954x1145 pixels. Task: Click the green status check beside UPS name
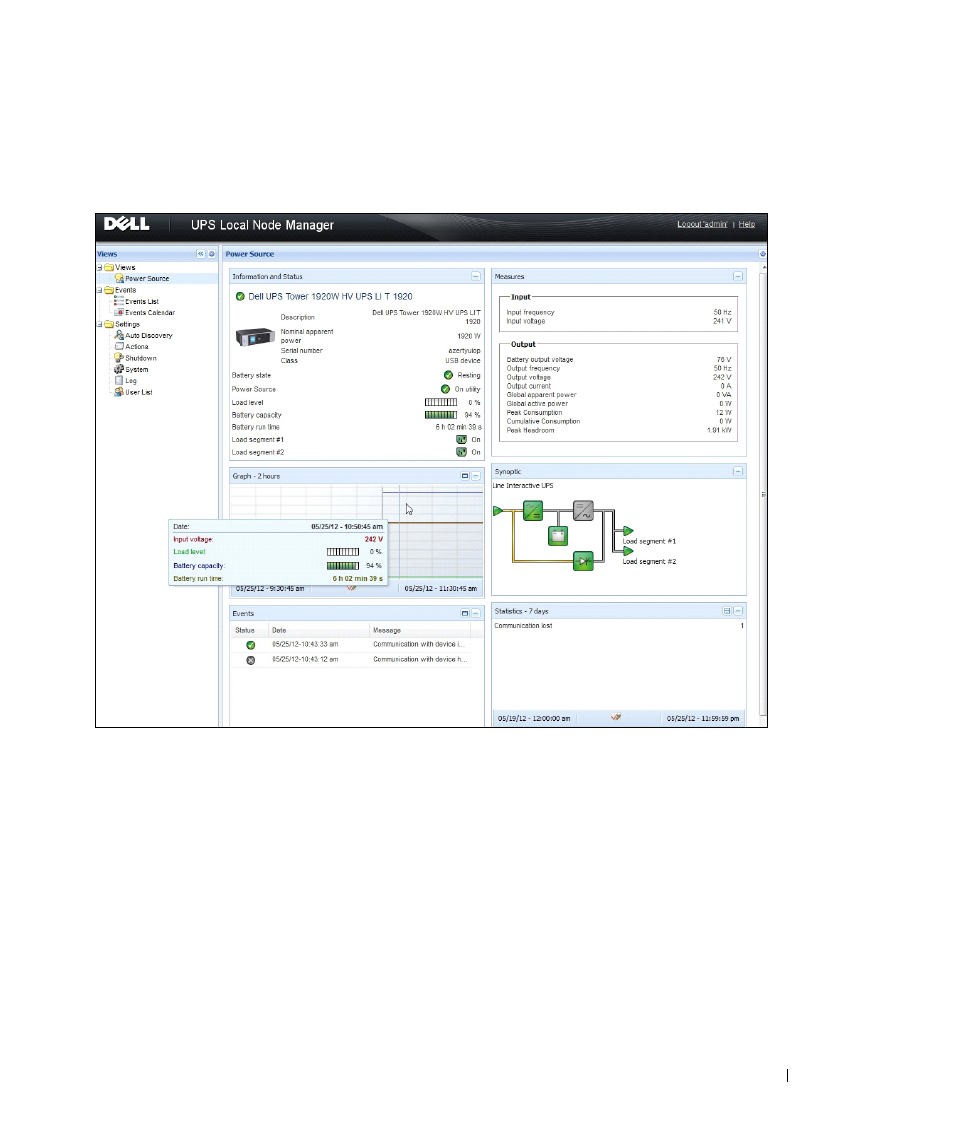tap(240, 296)
